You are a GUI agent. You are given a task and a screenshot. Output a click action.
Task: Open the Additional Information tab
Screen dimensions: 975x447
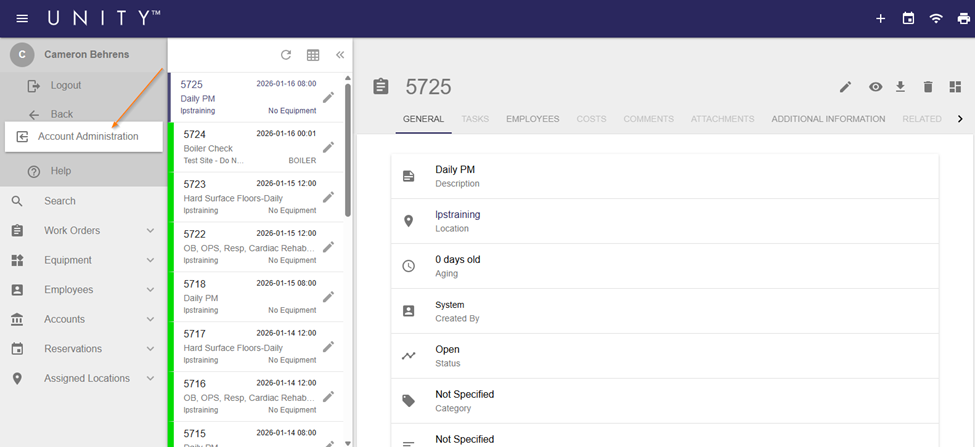[x=828, y=119]
